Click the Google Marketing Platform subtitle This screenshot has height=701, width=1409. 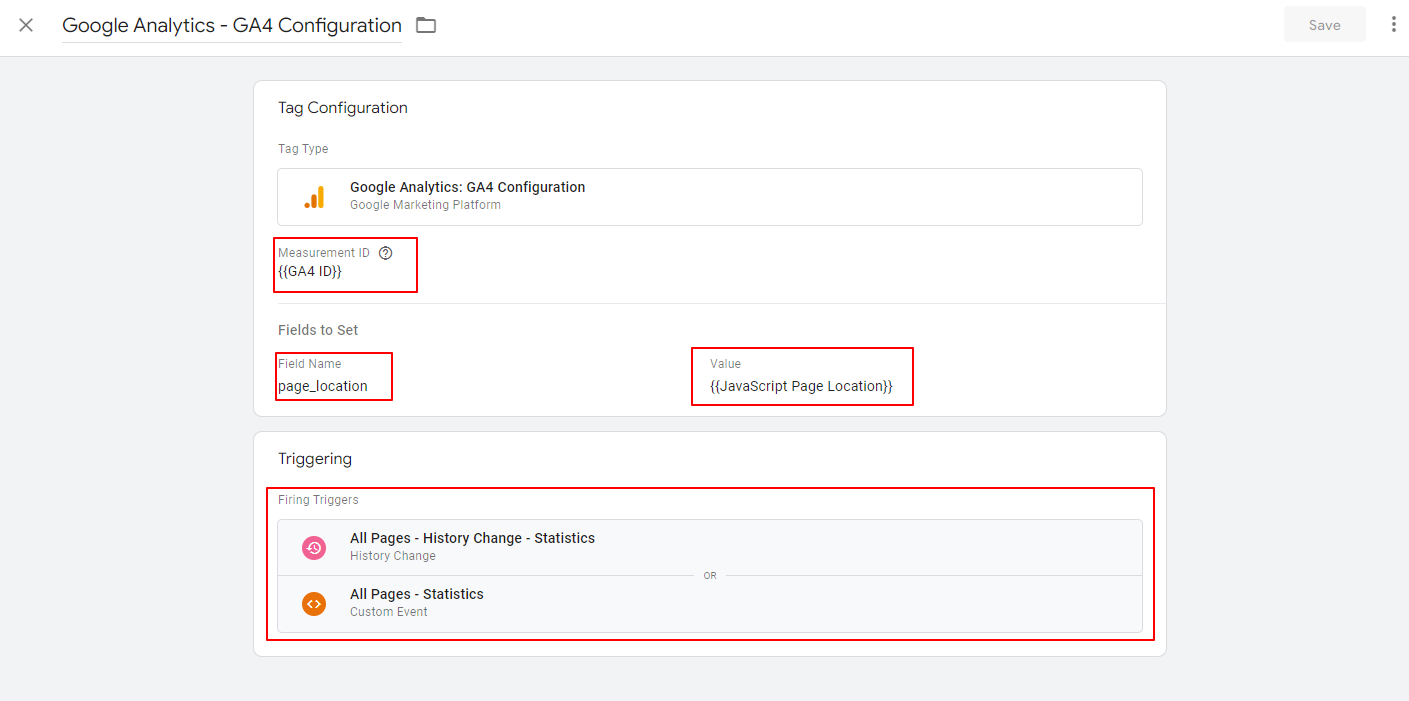point(425,205)
